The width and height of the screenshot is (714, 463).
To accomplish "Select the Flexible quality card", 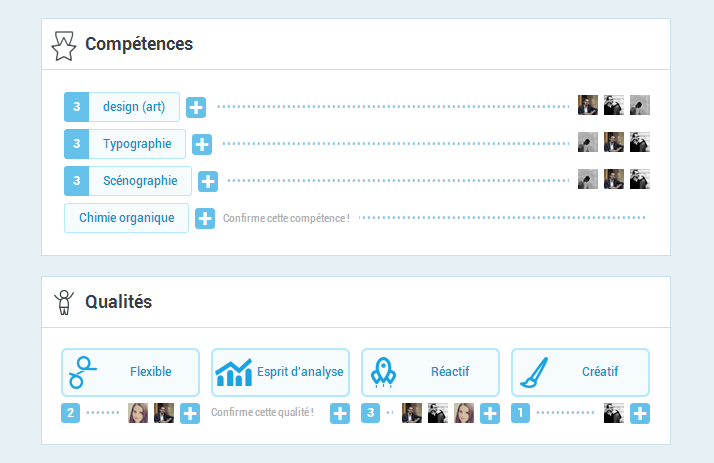I will pyautogui.click(x=131, y=372).
